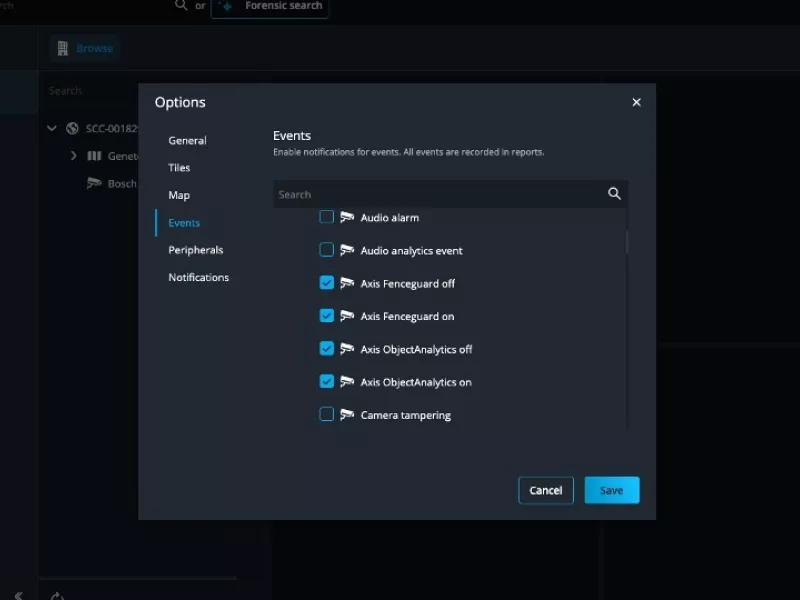
Task: Click the magnifier icon in the Events search bar
Action: (614, 193)
